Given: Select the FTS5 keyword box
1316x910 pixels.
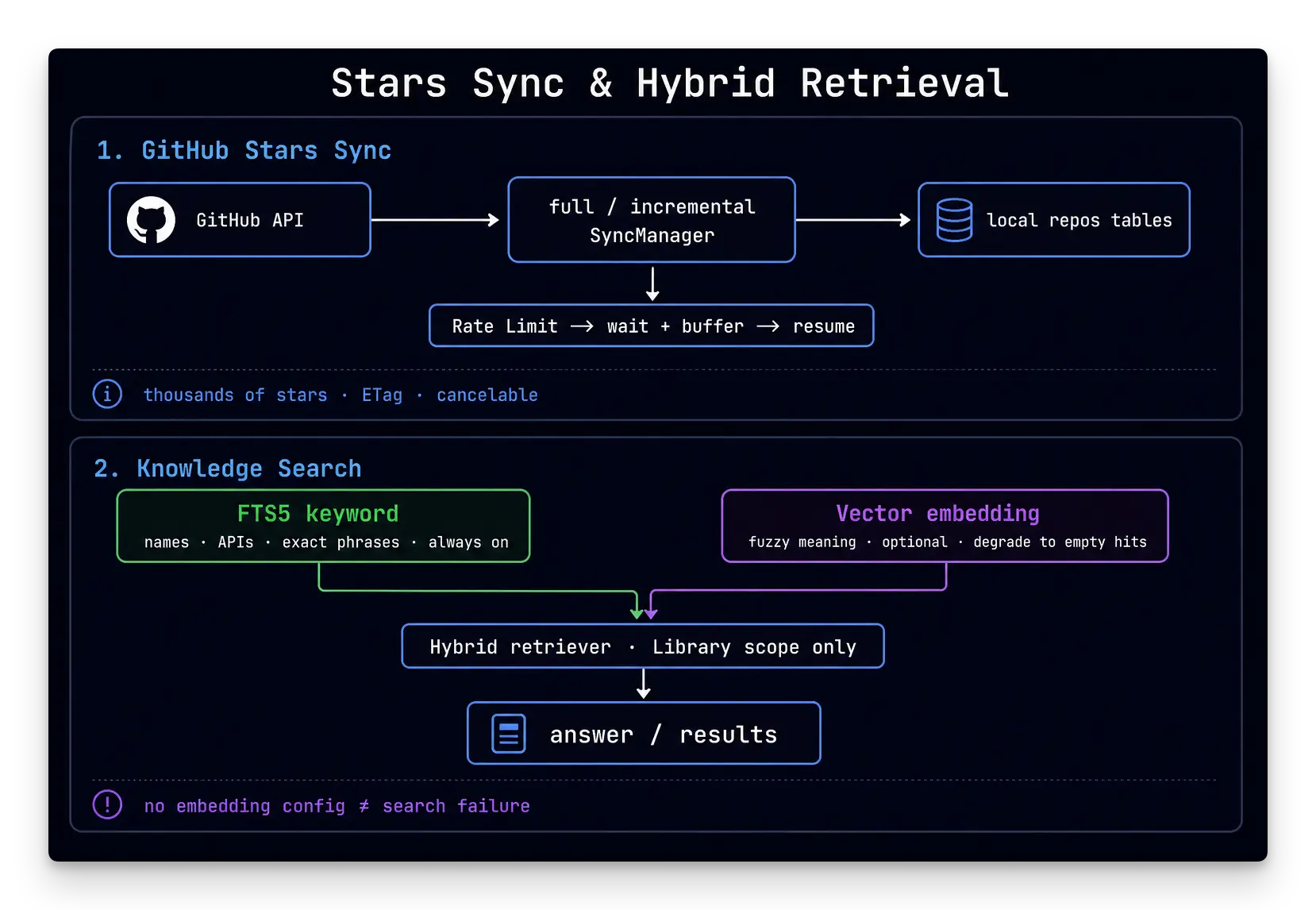Looking at the screenshot, I should point(323,526).
